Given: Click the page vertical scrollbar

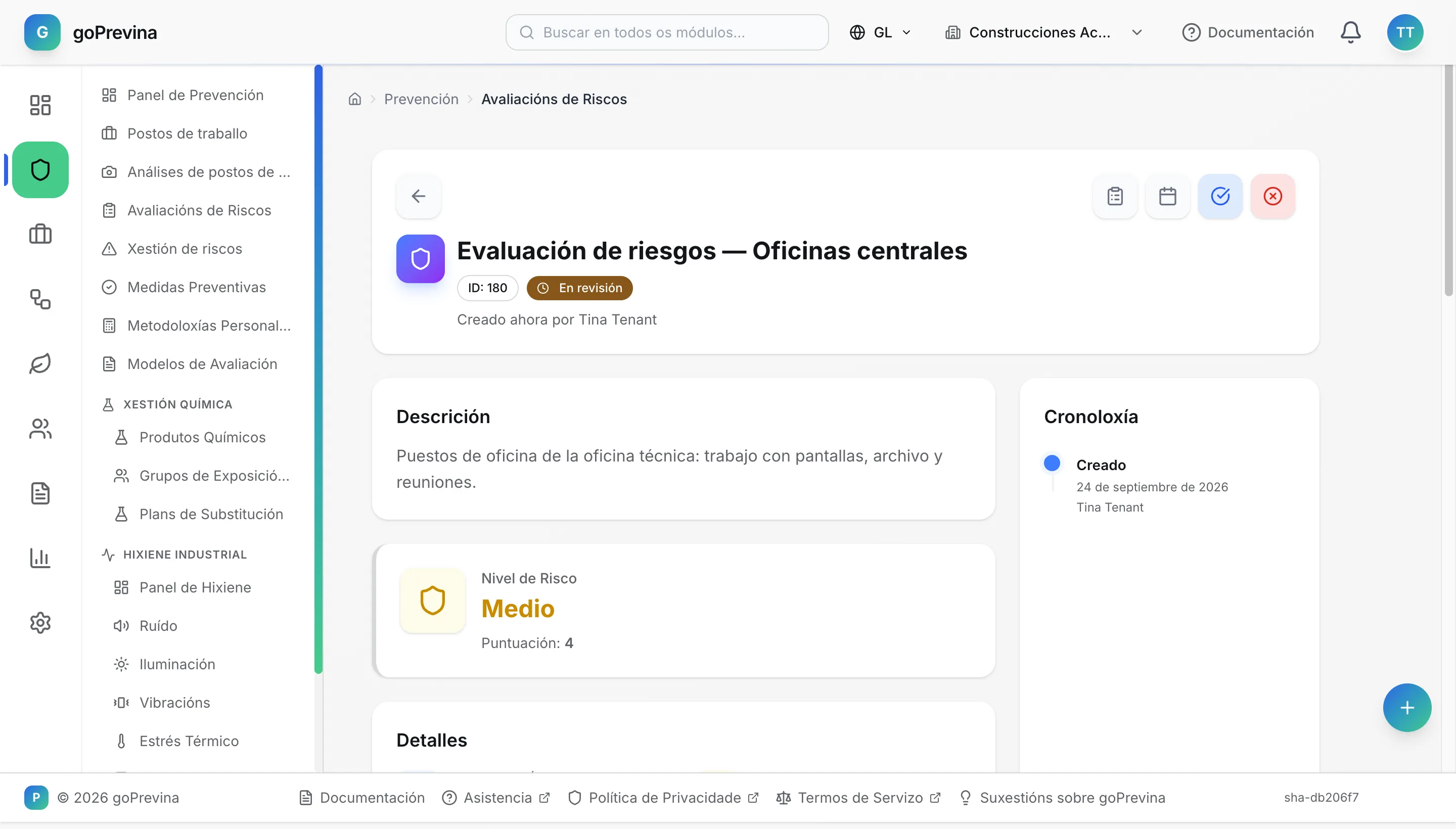Looking at the screenshot, I should [x=1448, y=181].
